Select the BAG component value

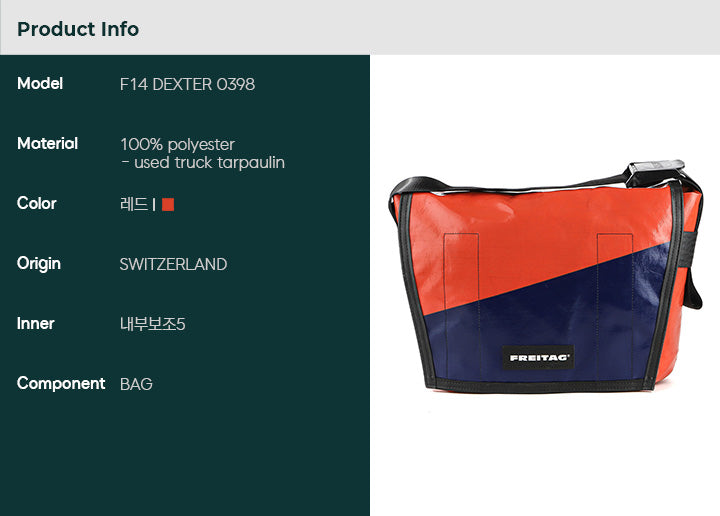[x=136, y=384]
